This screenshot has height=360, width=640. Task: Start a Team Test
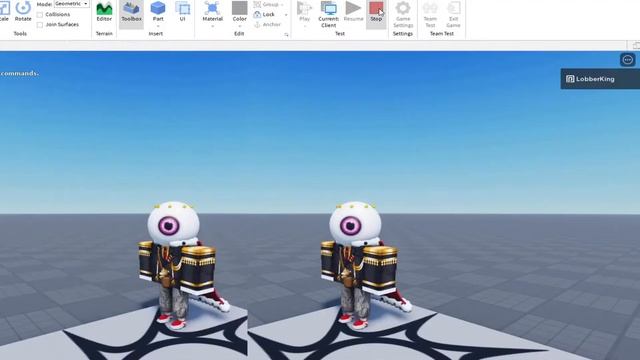coord(430,14)
